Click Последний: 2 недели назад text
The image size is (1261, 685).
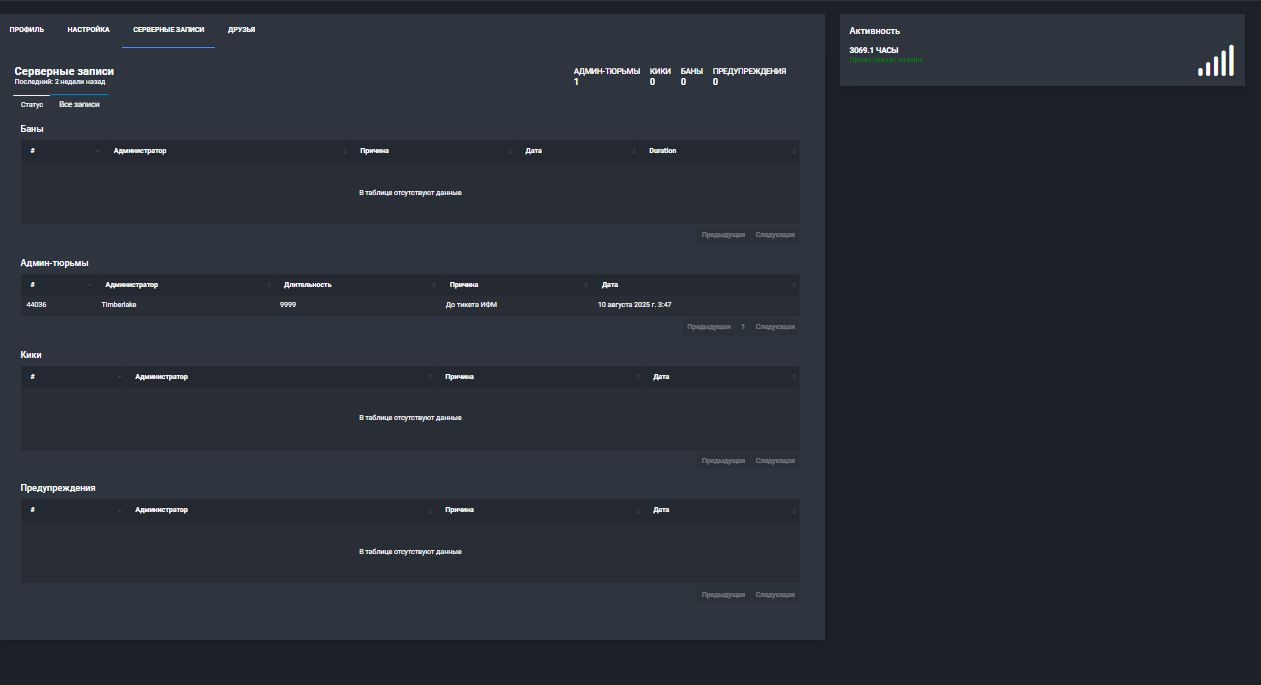[59, 82]
